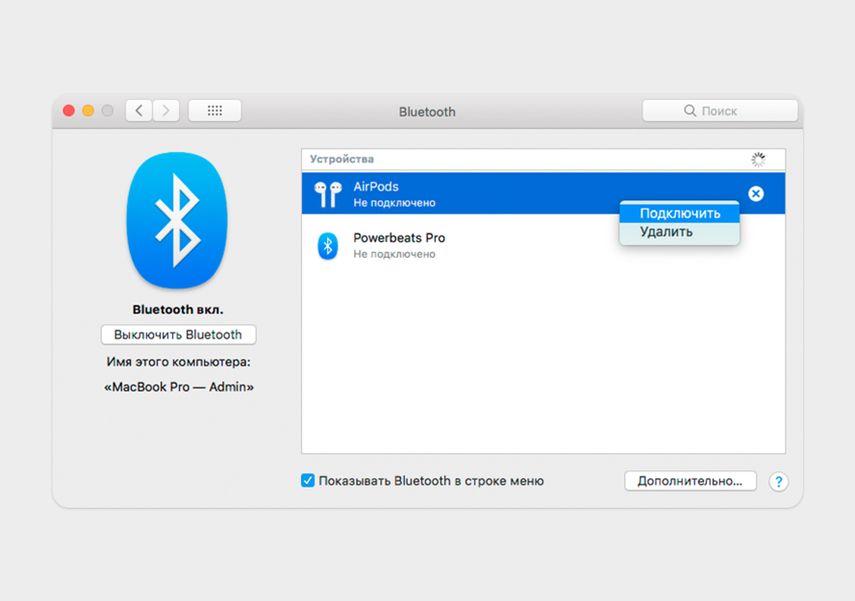855x601 pixels.
Task: Click Имя этого компьютера label
Action: click(178, 362)
